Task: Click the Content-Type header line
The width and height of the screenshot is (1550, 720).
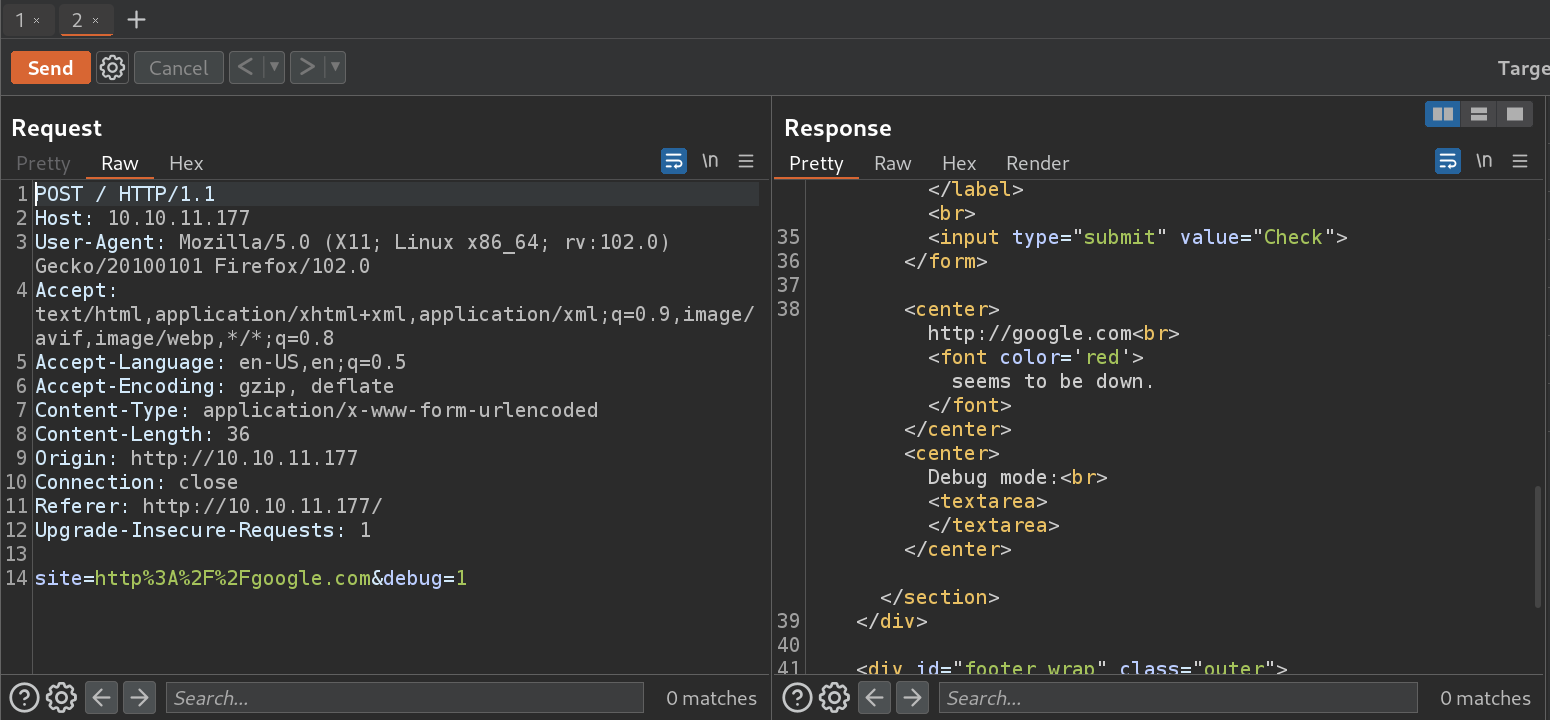Action: [x=316, y=410]
